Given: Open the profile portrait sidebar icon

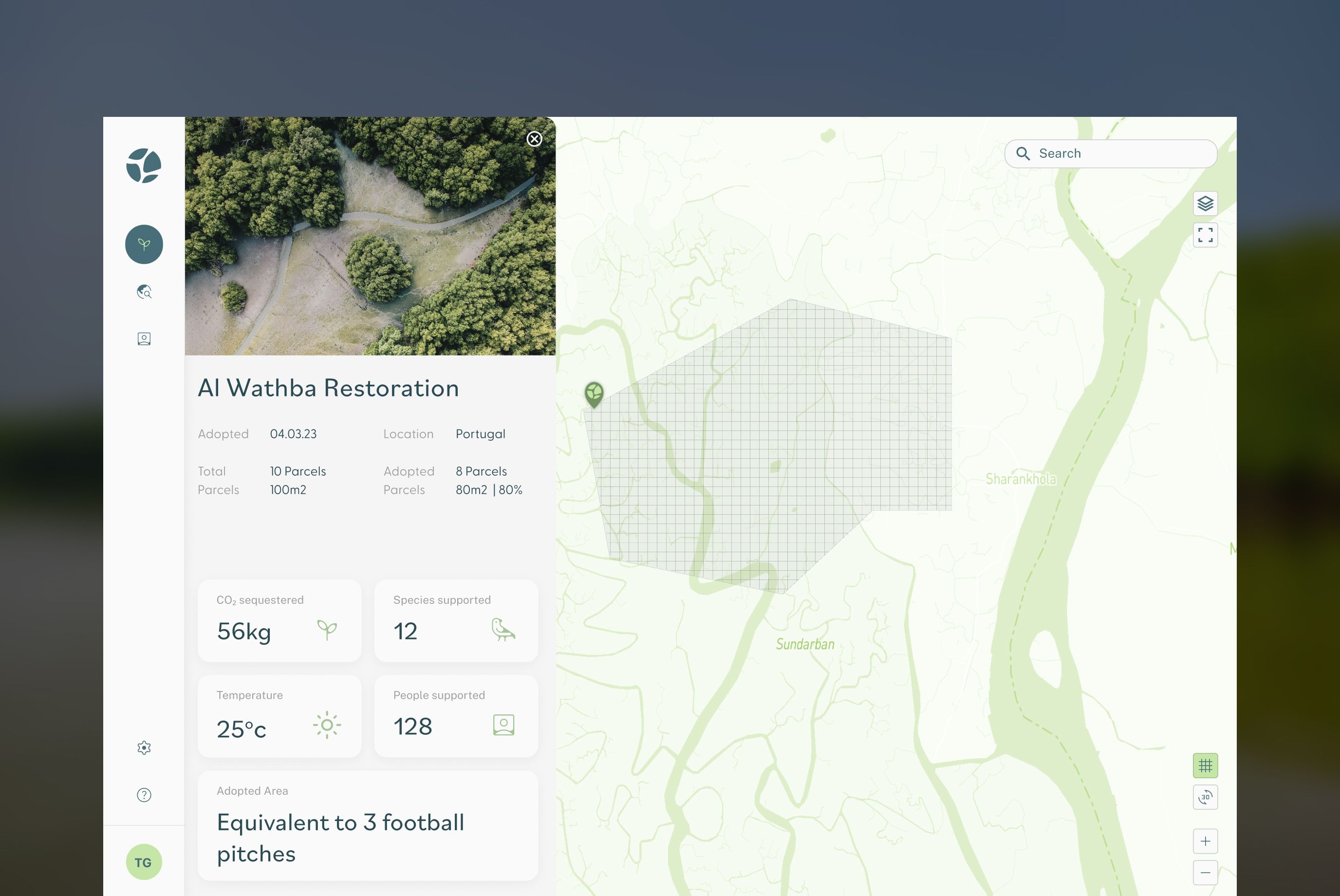Looking at the screenshot, I should (x=144, y=339).
